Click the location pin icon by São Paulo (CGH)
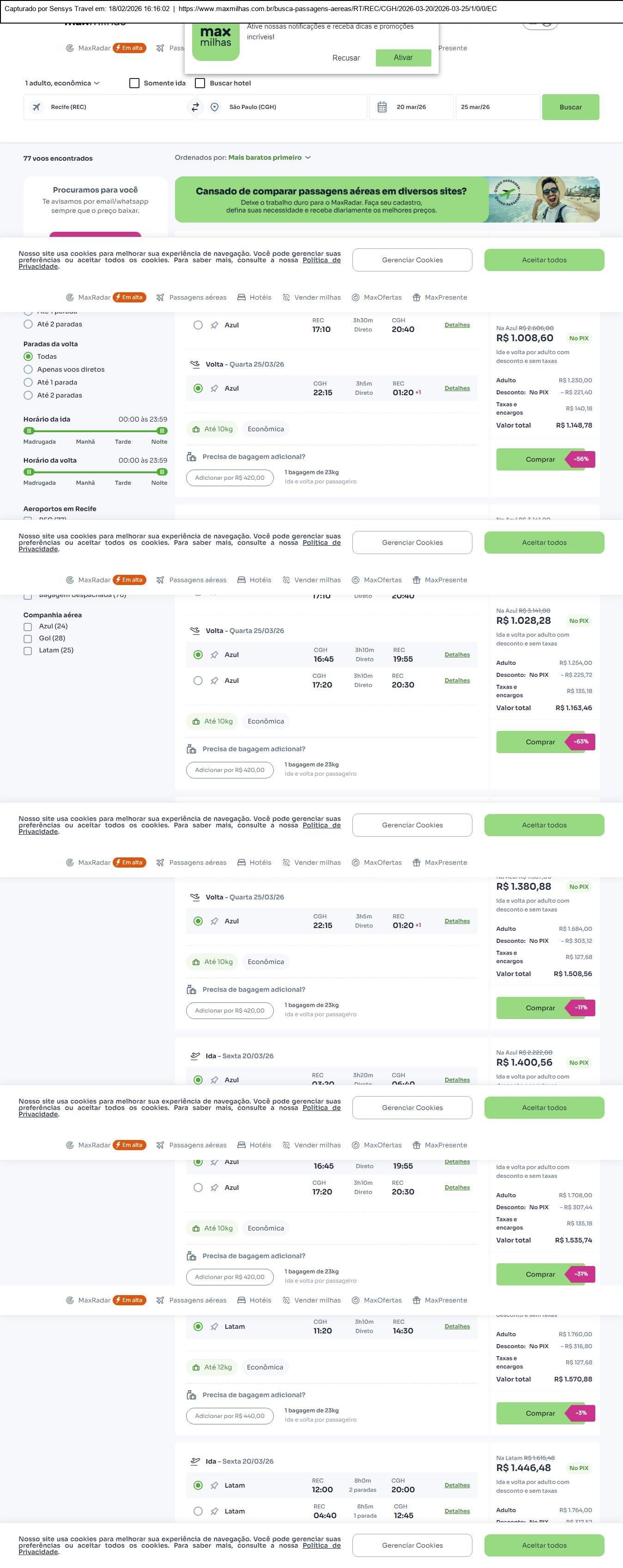 pyautogui.click(x=214, y=107)
